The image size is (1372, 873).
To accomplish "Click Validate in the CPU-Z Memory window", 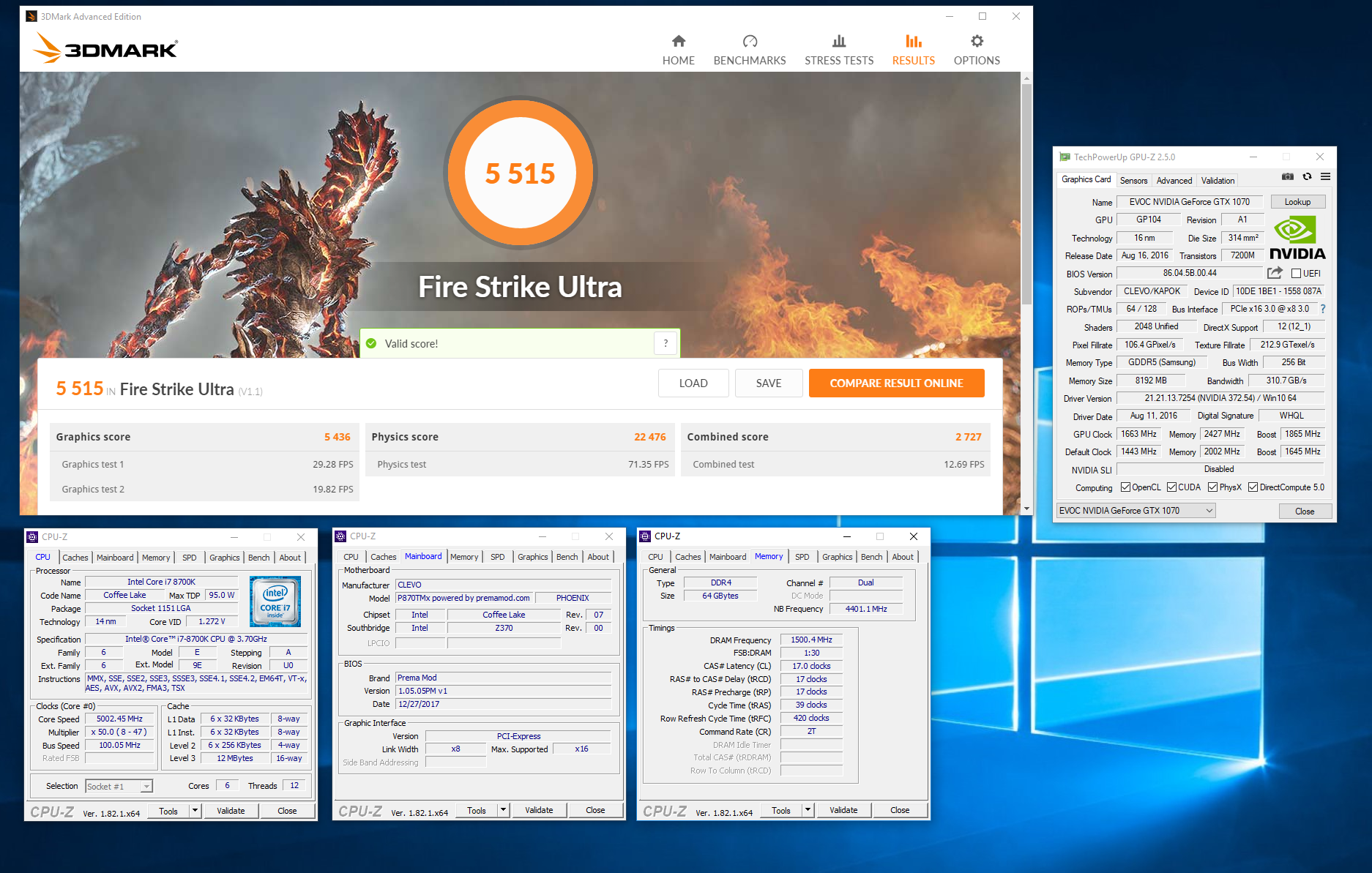I will click(843, 810).
